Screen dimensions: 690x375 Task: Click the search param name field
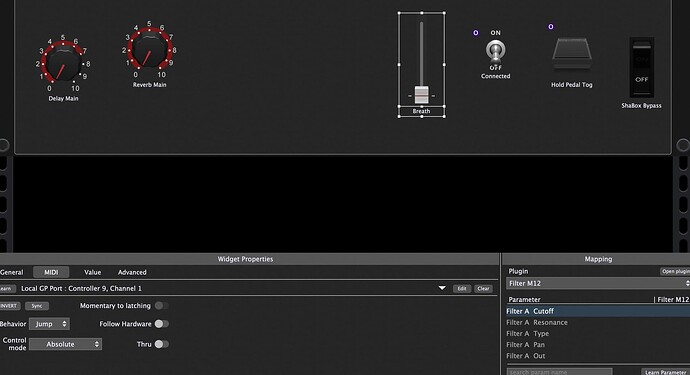[559, 372]
